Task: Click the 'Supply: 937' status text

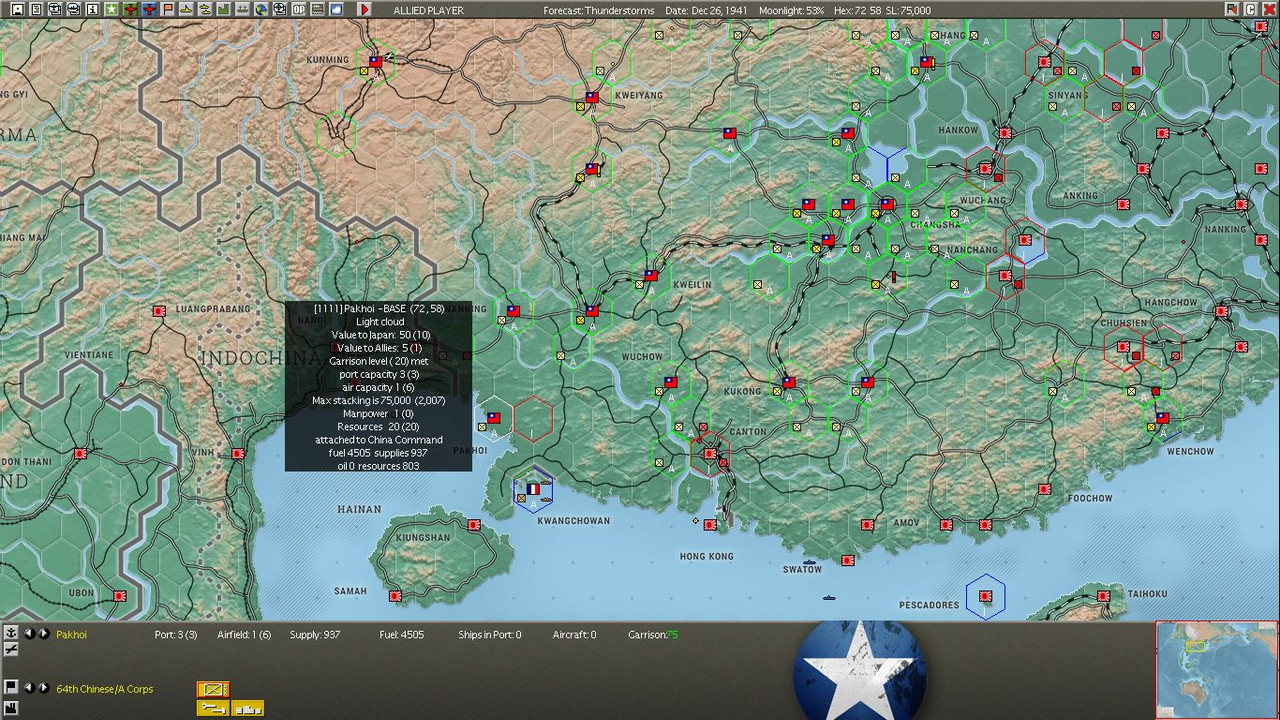Action: coord(315,635)
